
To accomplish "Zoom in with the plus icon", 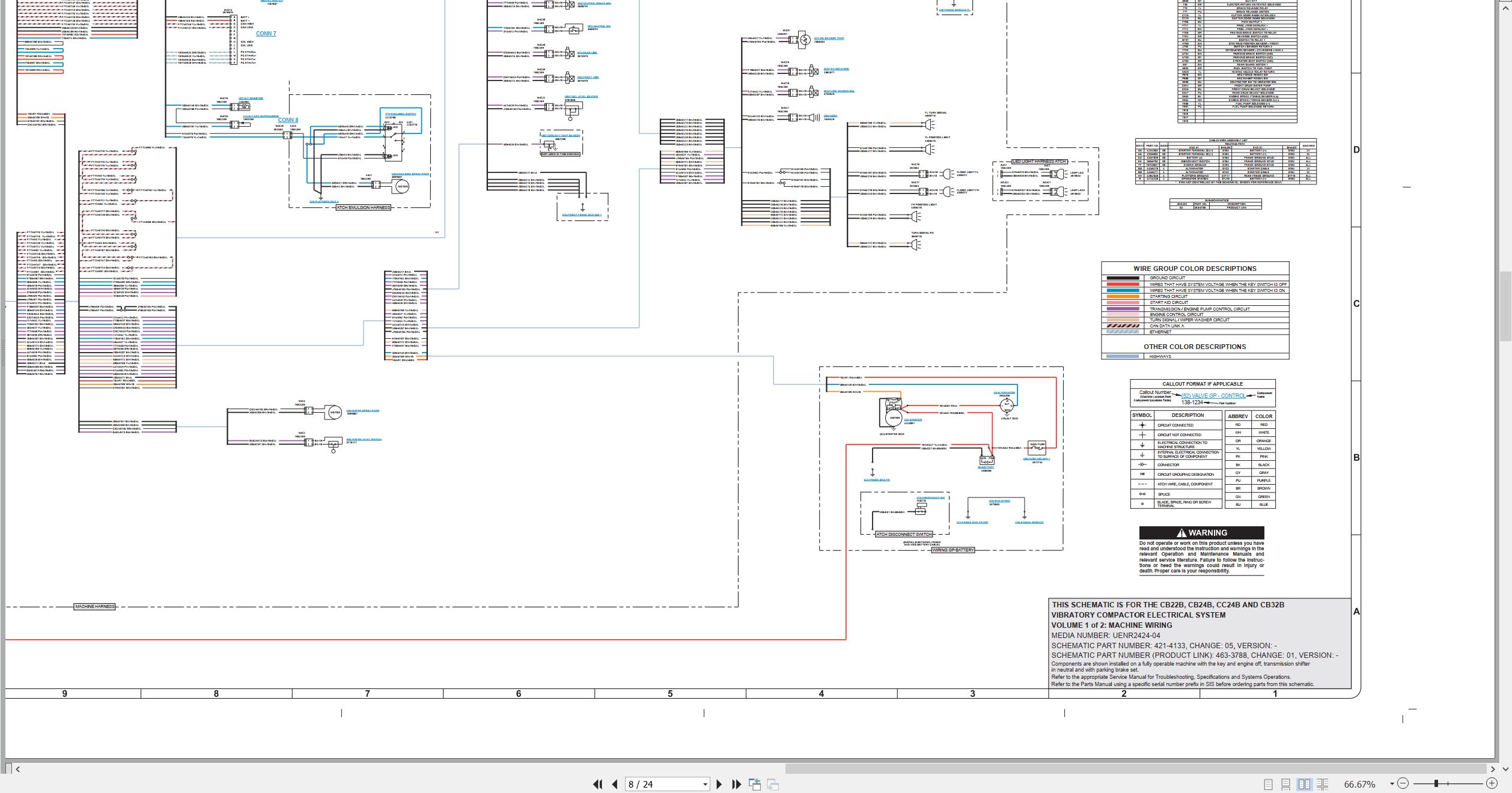I will click(x=1492, y=783).
